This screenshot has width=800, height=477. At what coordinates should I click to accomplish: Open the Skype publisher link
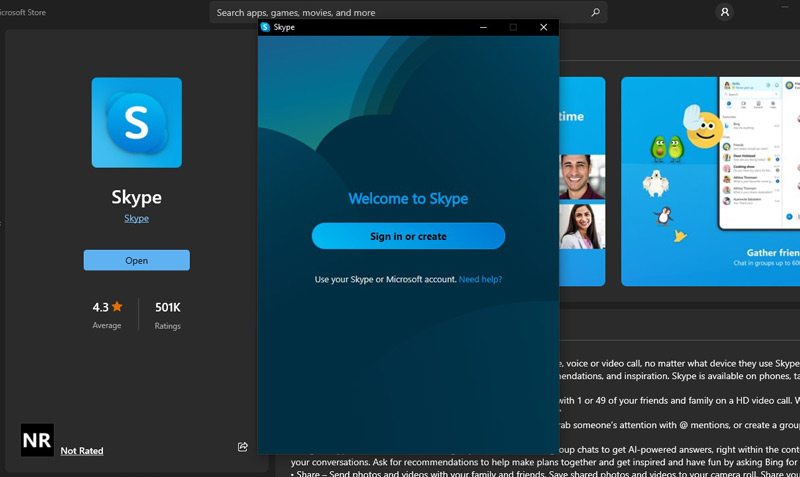137,218
